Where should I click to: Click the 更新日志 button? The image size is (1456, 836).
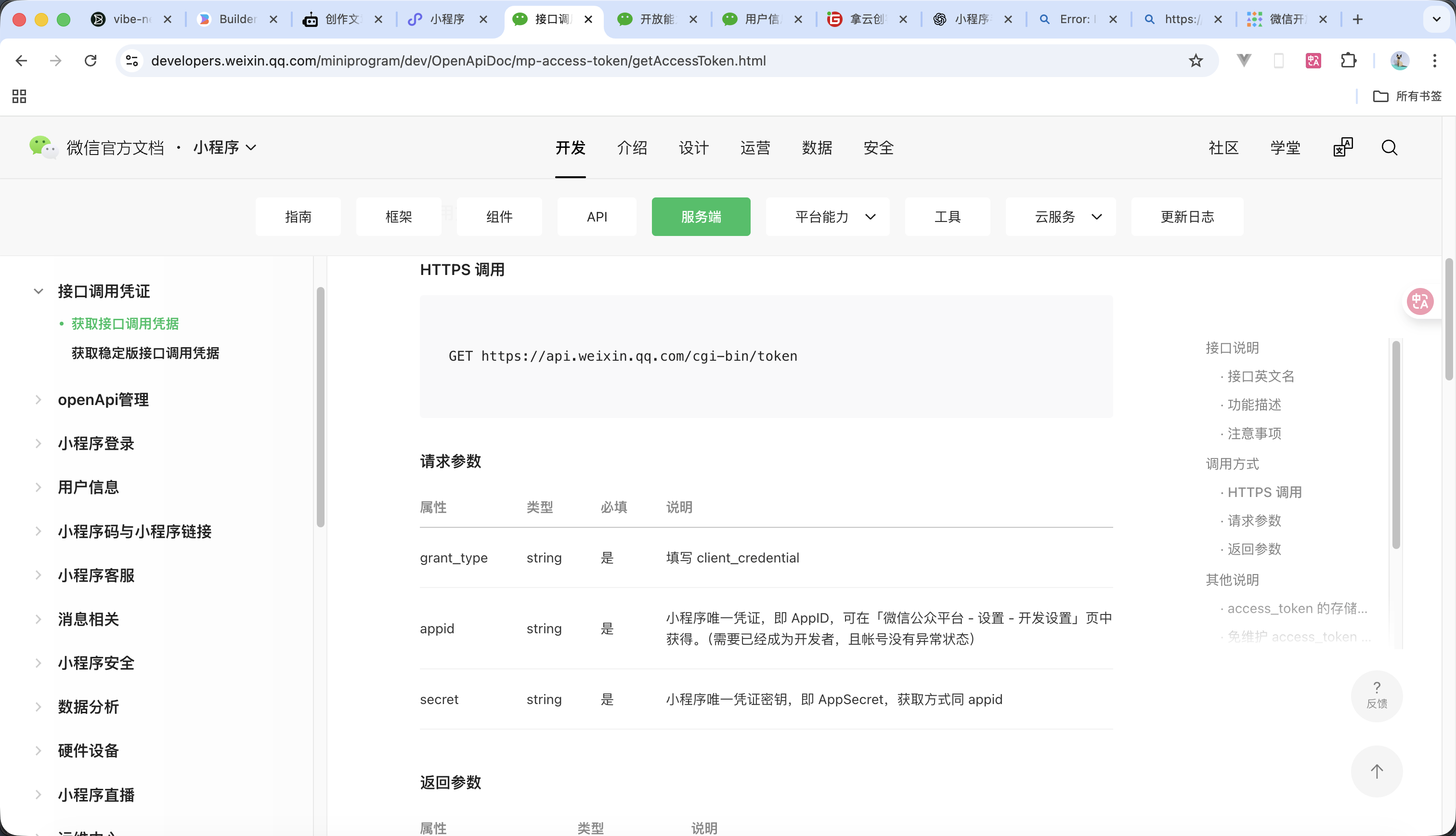pyautogui.click(x=1187, y=217)
